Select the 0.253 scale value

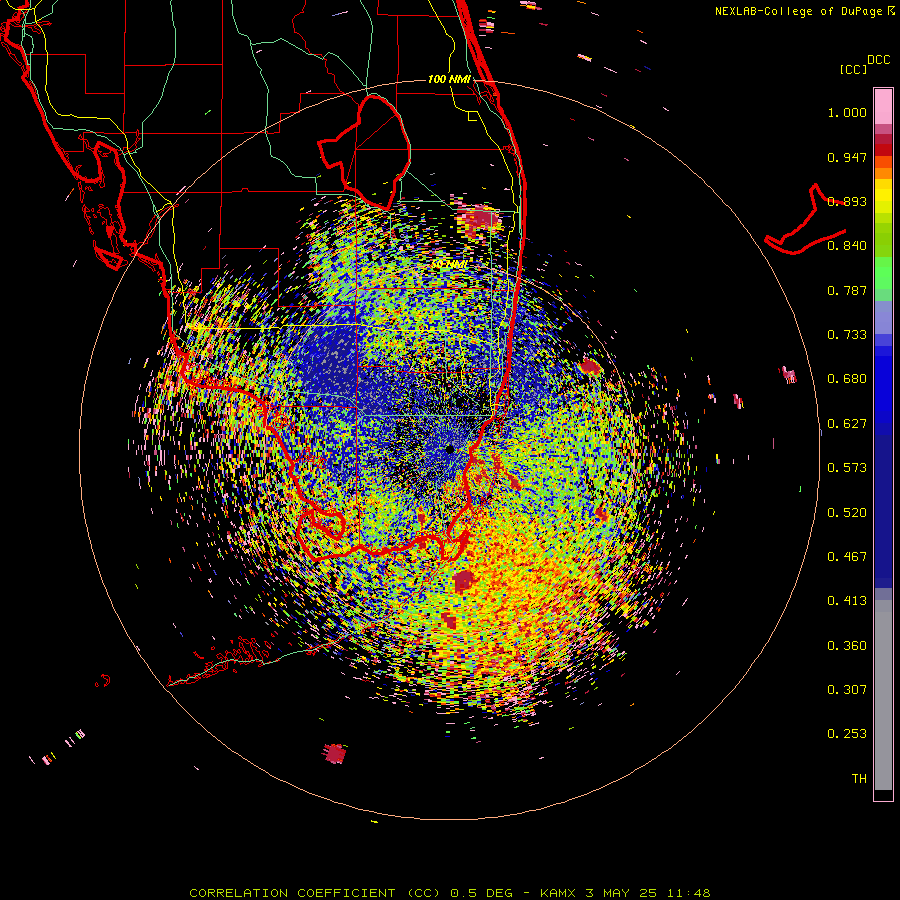pyautogui.click(x=847, y=734)
